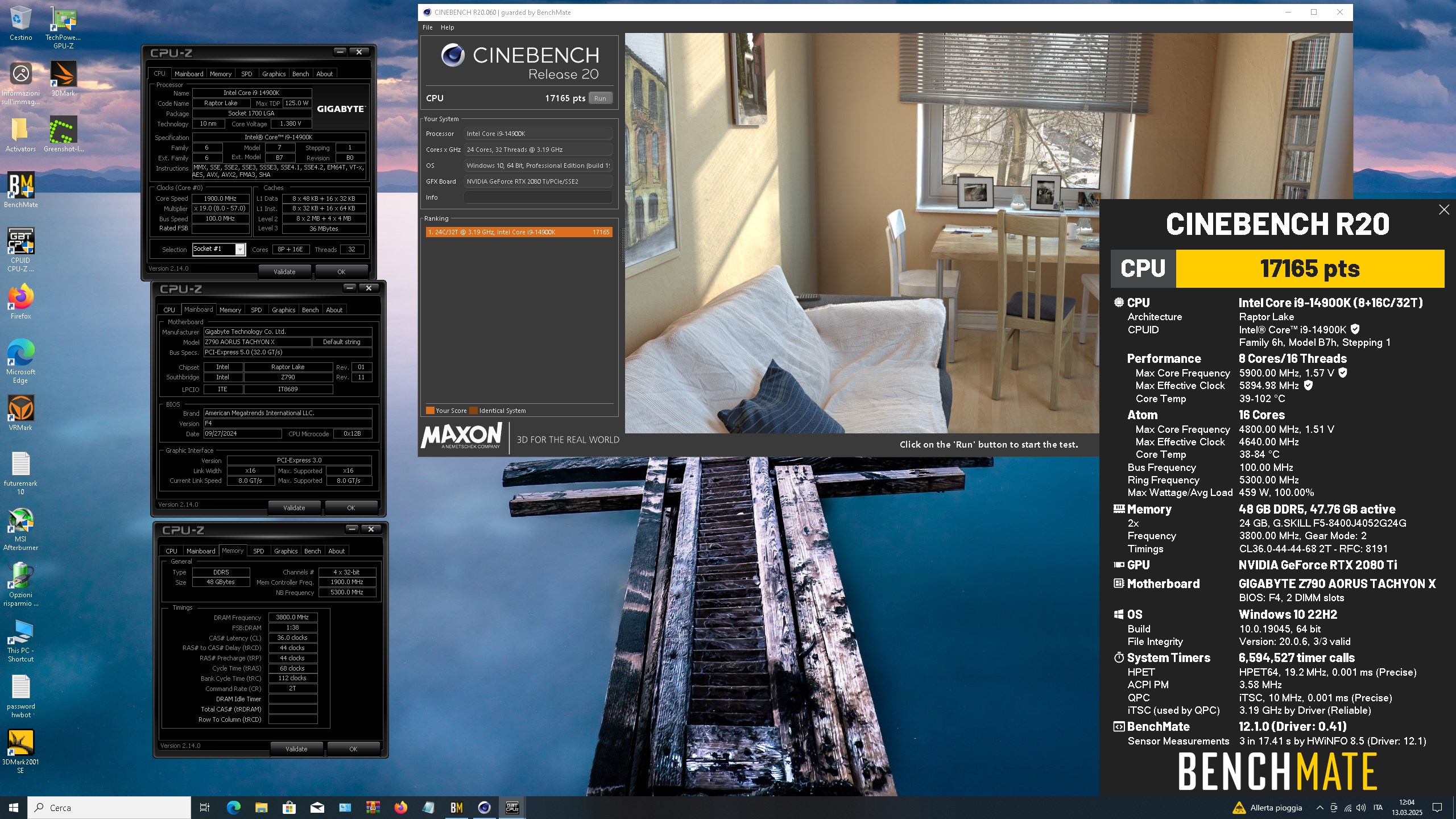
Task: Click the 17165 pts BenchMate score
Action: pos(1310,268)
